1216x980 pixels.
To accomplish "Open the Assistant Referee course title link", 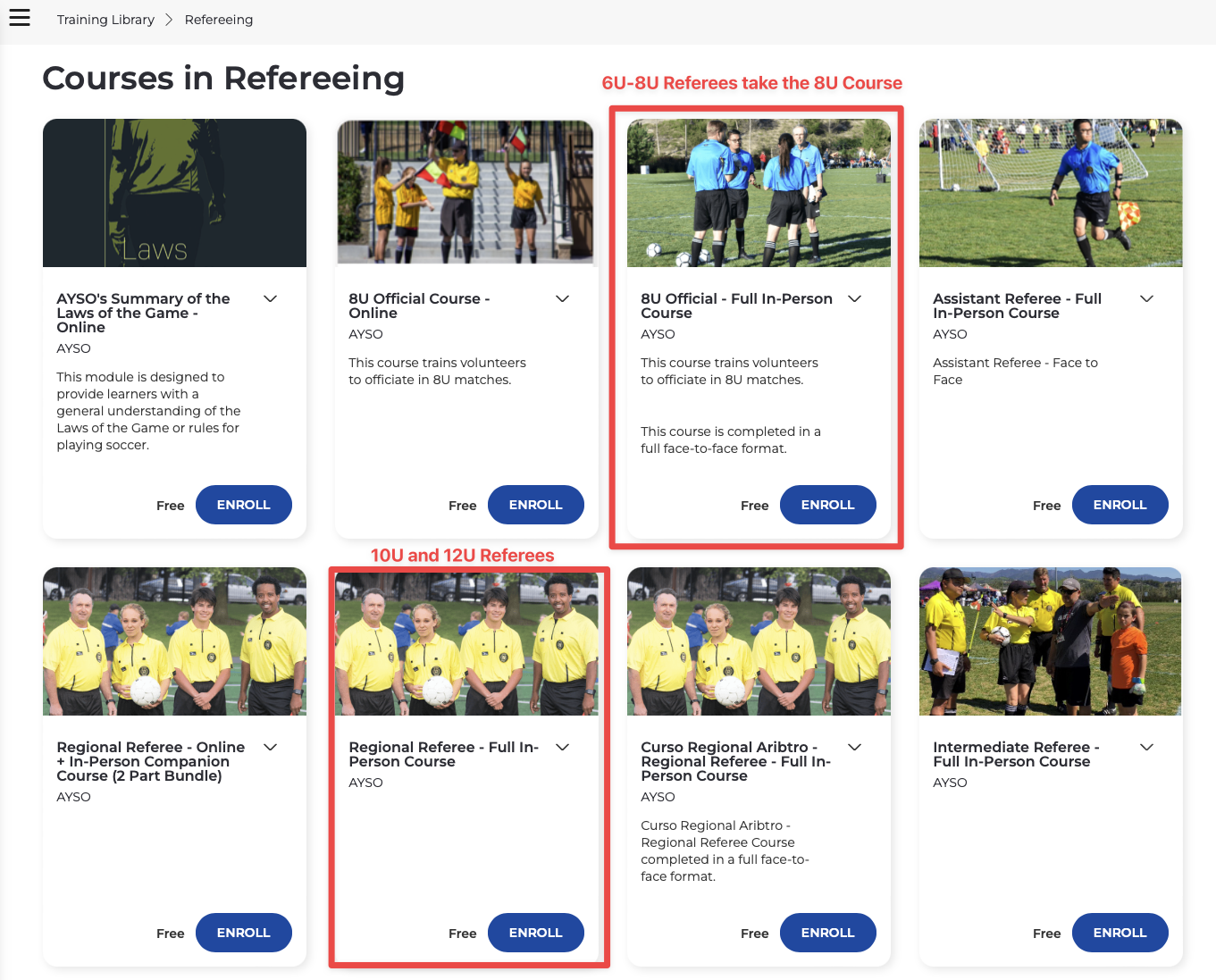I will click(x=1017, y=306).
